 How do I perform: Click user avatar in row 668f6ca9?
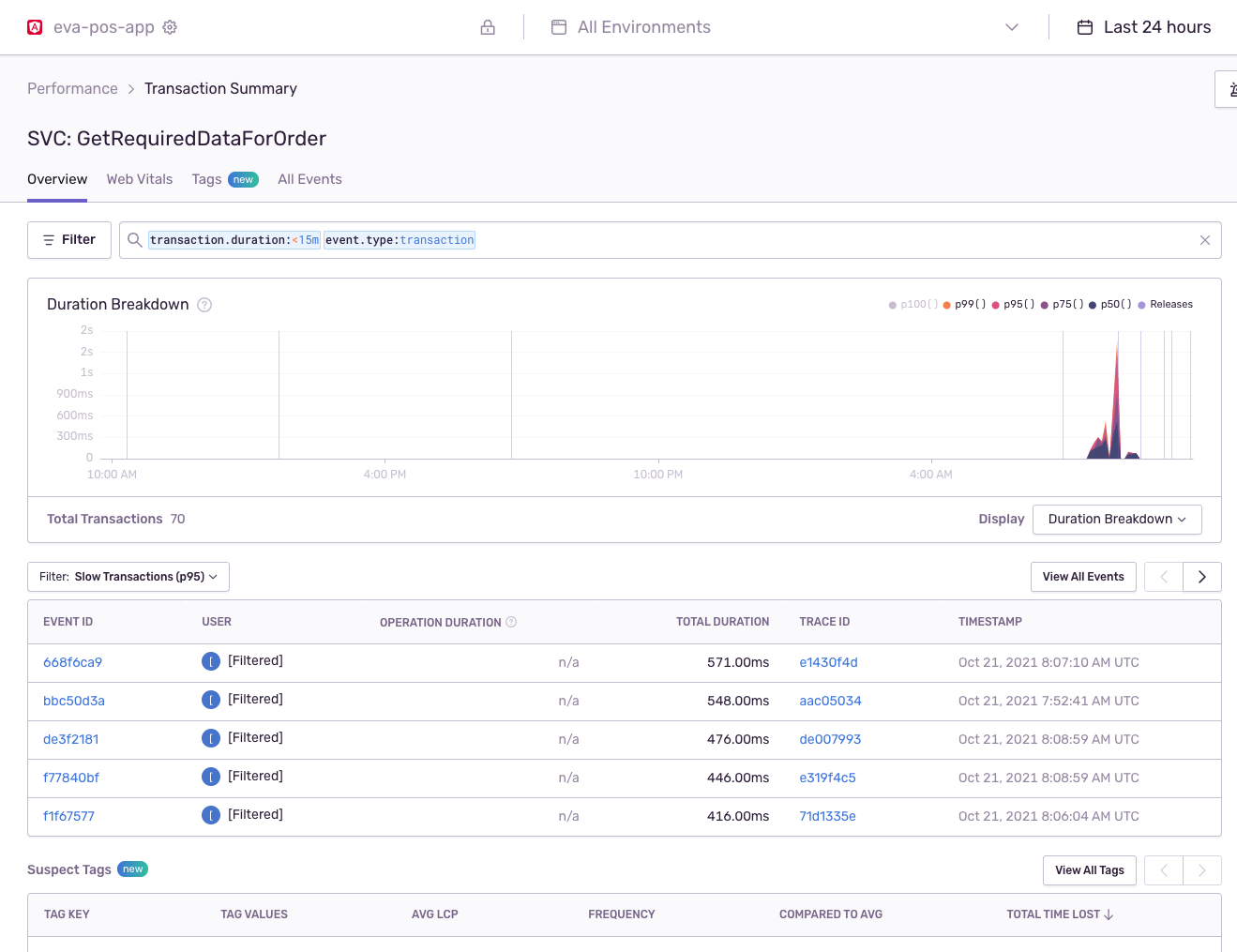point(211,661)
